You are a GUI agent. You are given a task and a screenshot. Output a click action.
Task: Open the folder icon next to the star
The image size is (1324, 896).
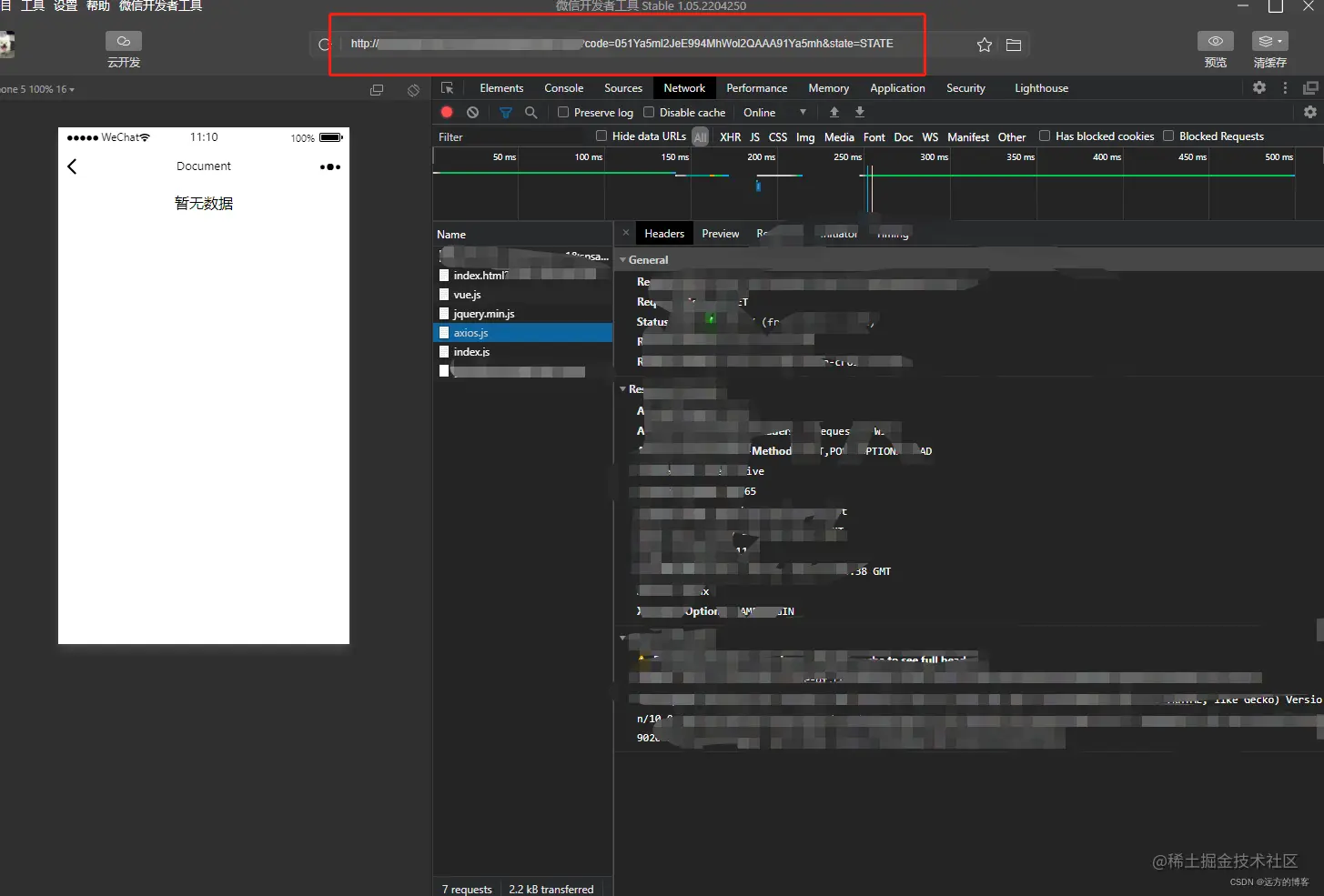click(x=1014, y=45)
